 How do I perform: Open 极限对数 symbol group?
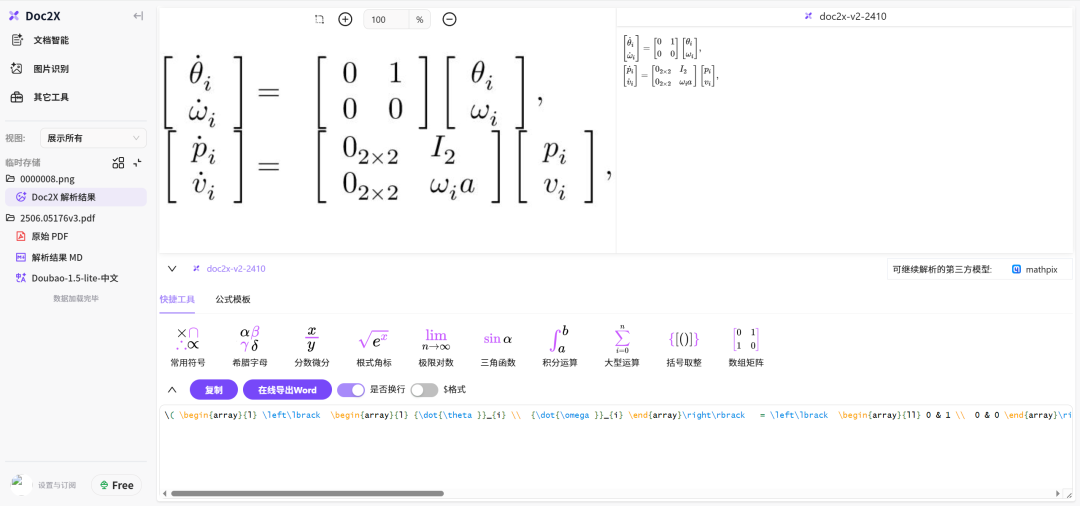pyautogui.click(x=436, y=347)
